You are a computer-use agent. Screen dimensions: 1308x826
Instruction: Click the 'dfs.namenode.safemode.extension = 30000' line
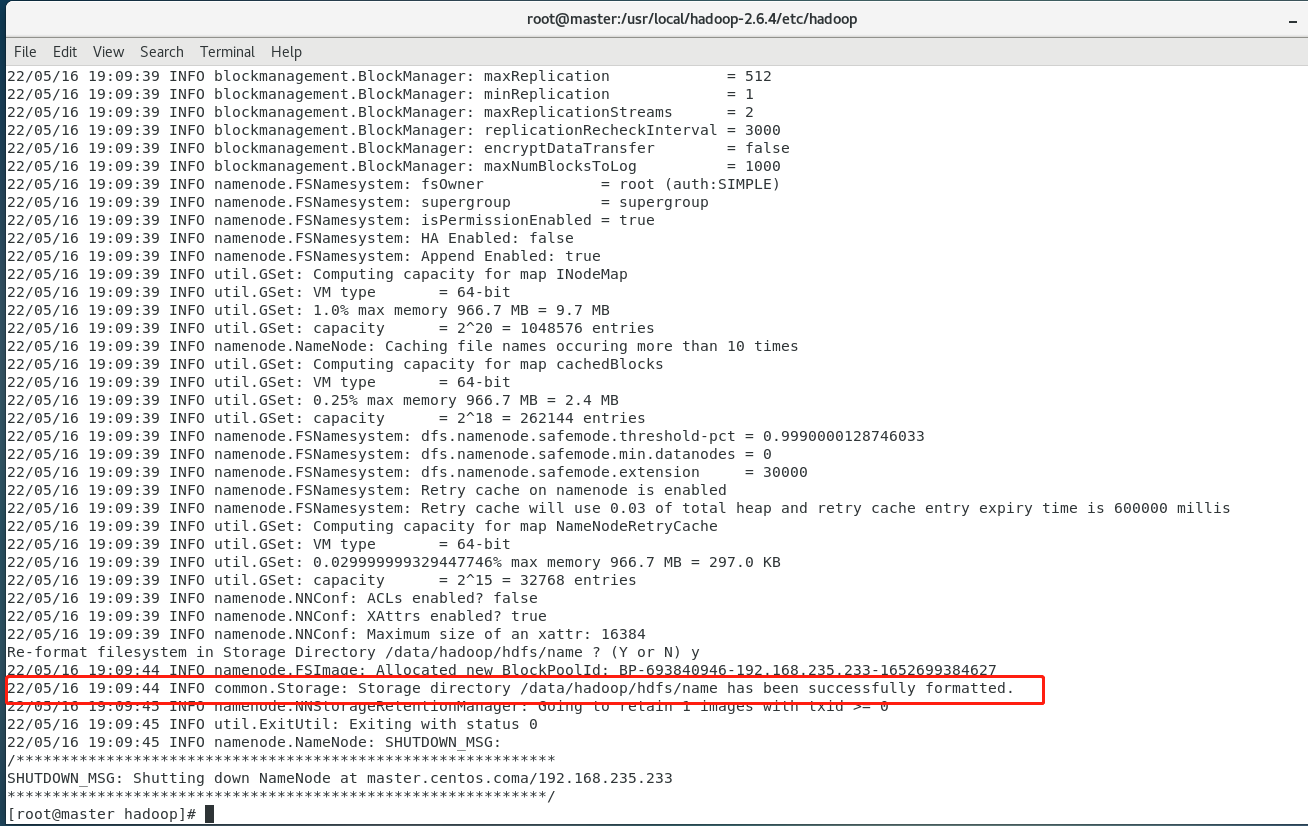407,472
